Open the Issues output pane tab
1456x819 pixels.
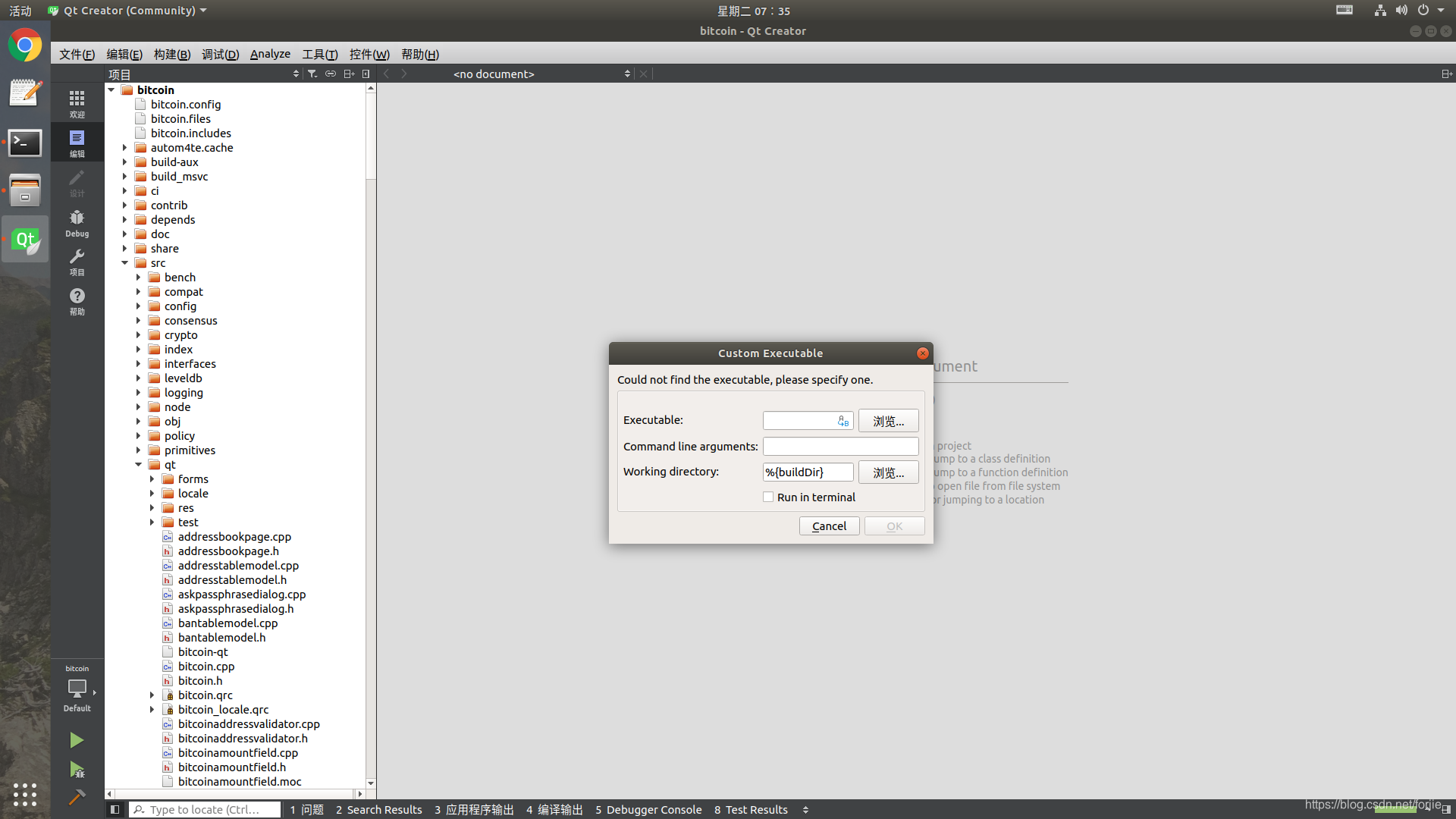pyautogui.click(x=306, y=809)
